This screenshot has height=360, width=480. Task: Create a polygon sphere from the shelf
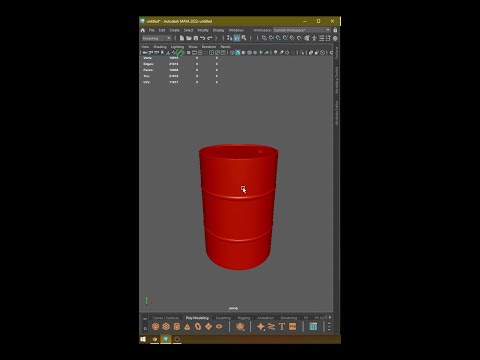pos(155,327)
